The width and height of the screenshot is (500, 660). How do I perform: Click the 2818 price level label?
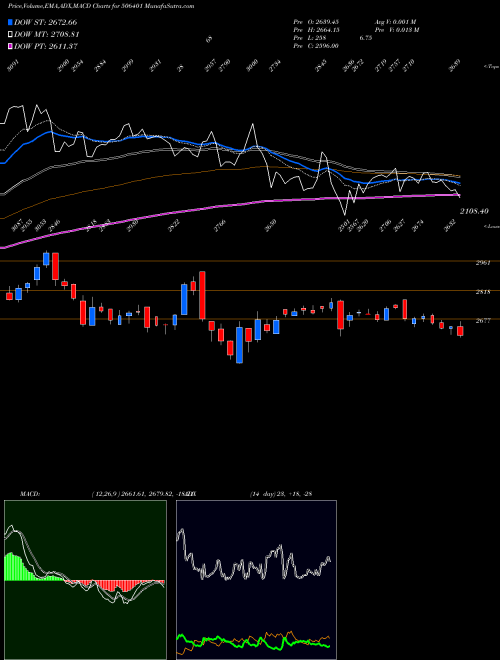tap(483, 292)
